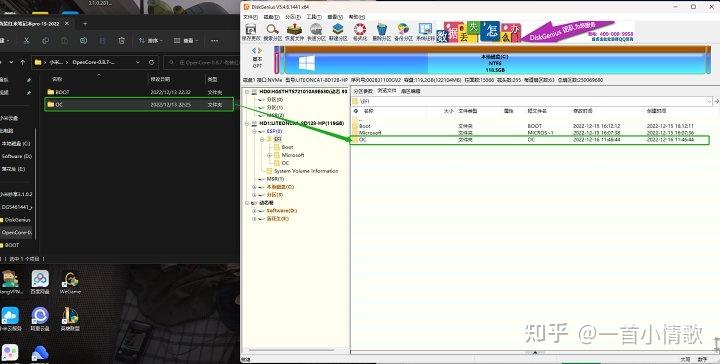
Task: Open the File menu in DiskGenius
Action: [x=250, y=17]
